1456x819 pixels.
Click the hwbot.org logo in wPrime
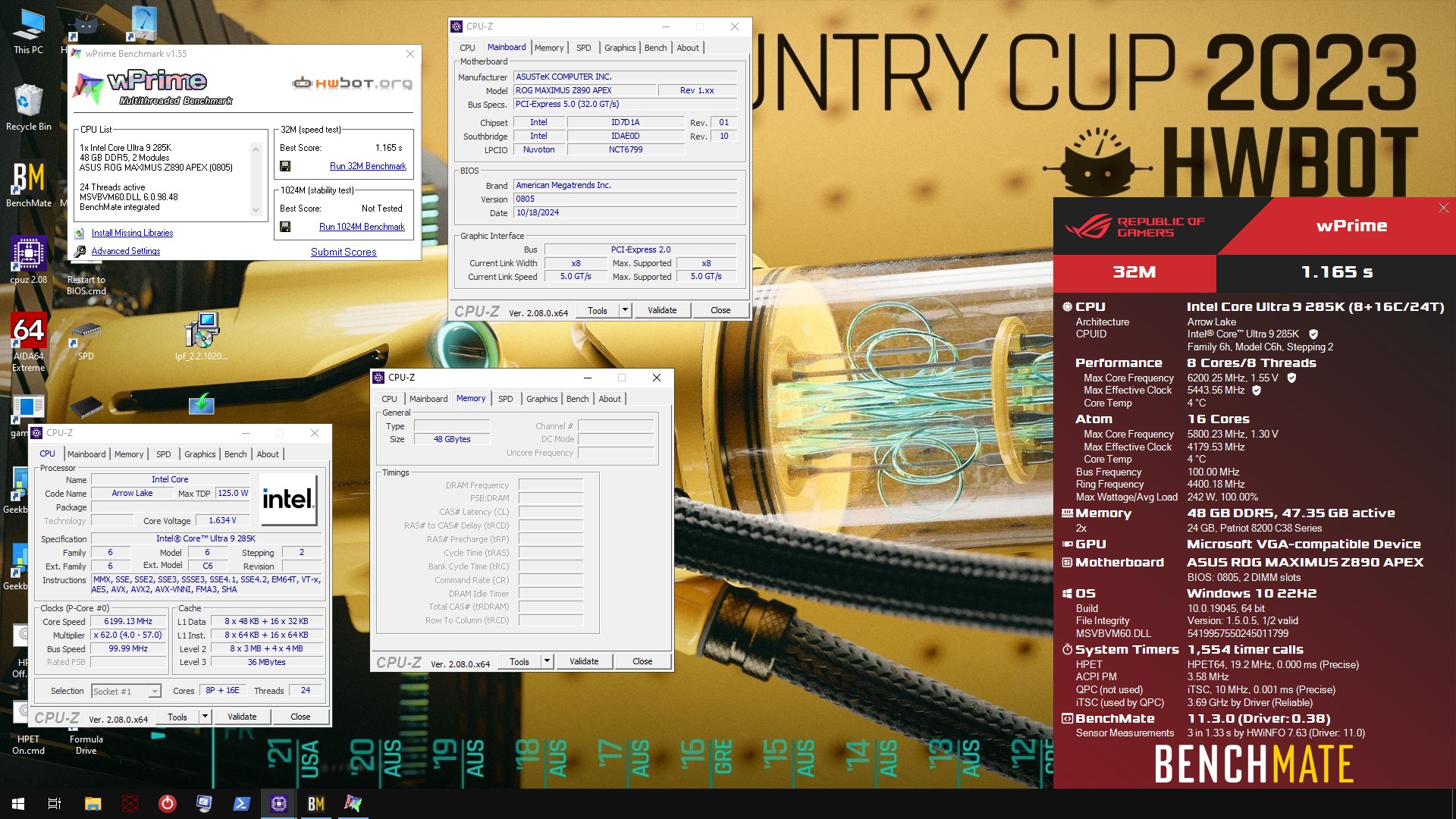click(353, 83)
